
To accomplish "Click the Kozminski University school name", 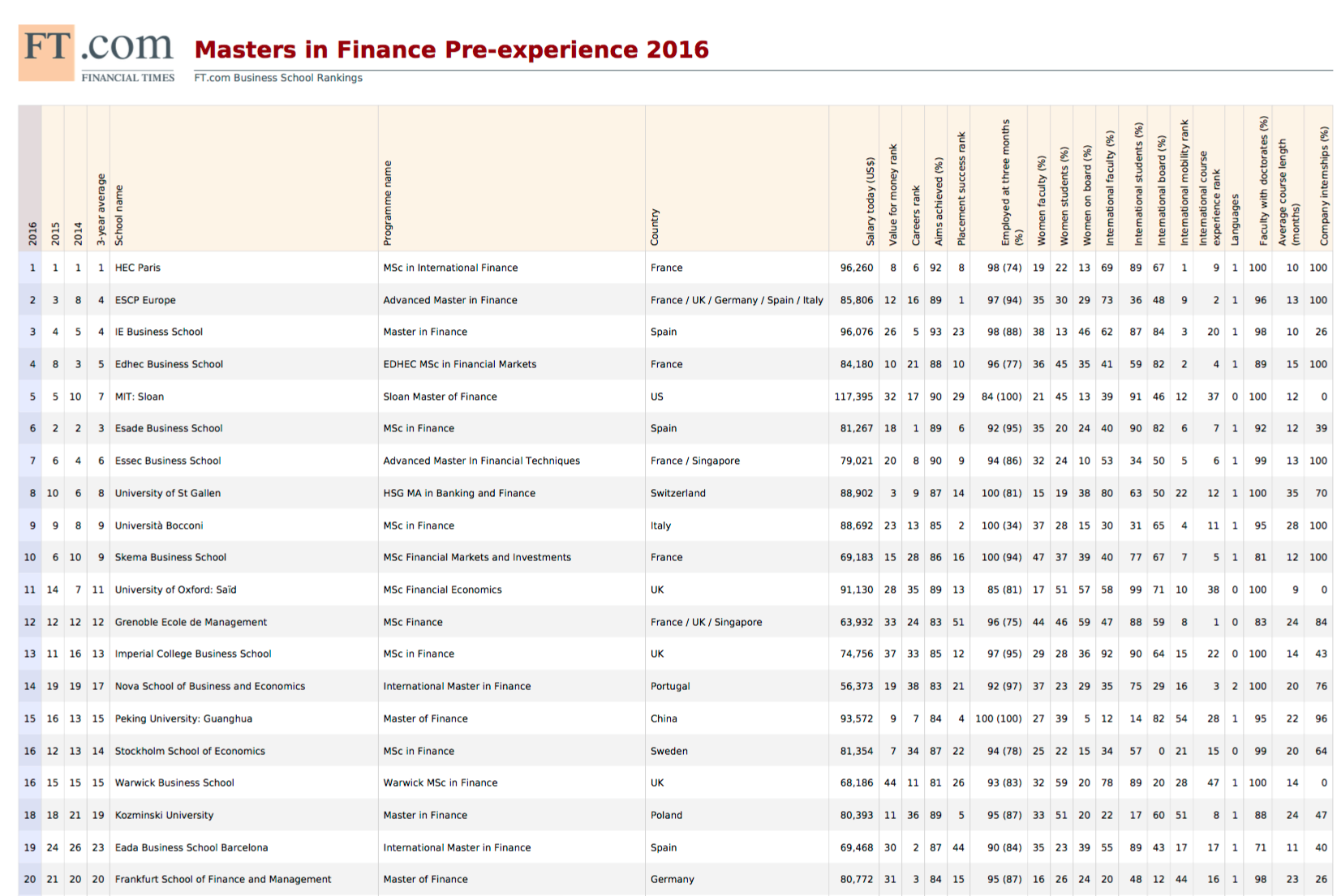I will [x=164, y=815].
